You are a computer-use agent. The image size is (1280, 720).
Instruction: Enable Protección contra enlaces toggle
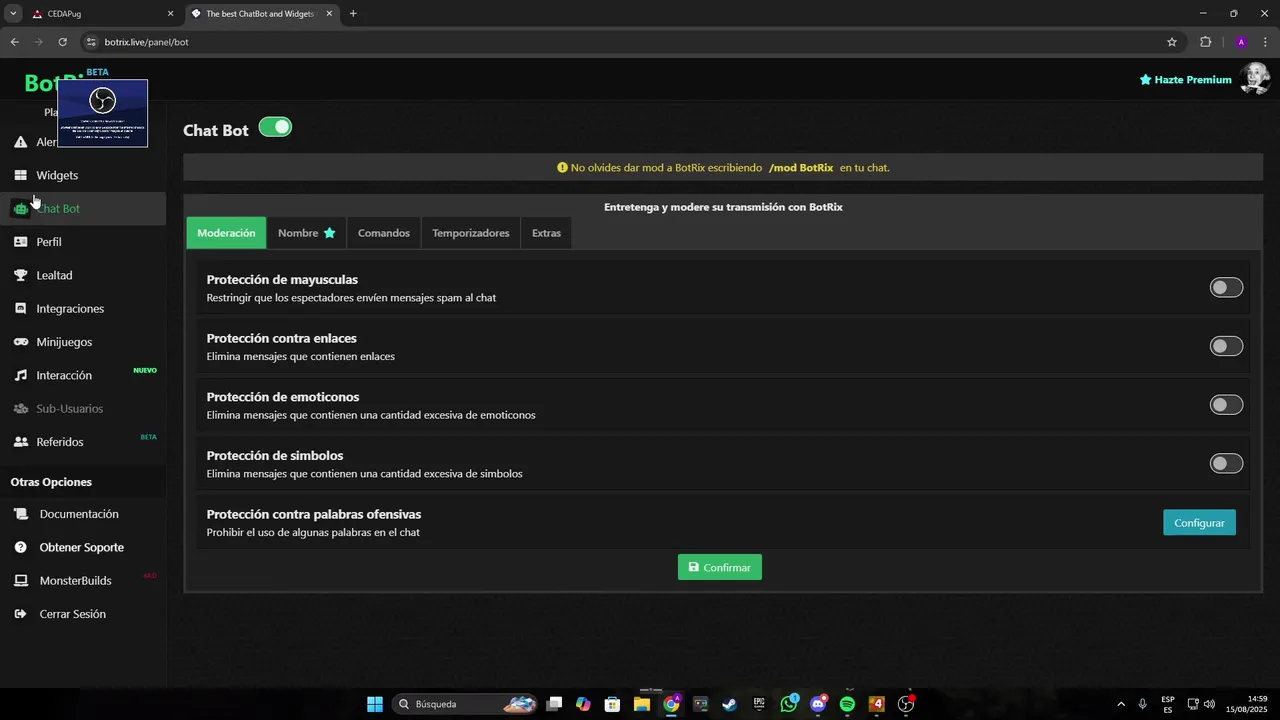[x=1226, y=346]
